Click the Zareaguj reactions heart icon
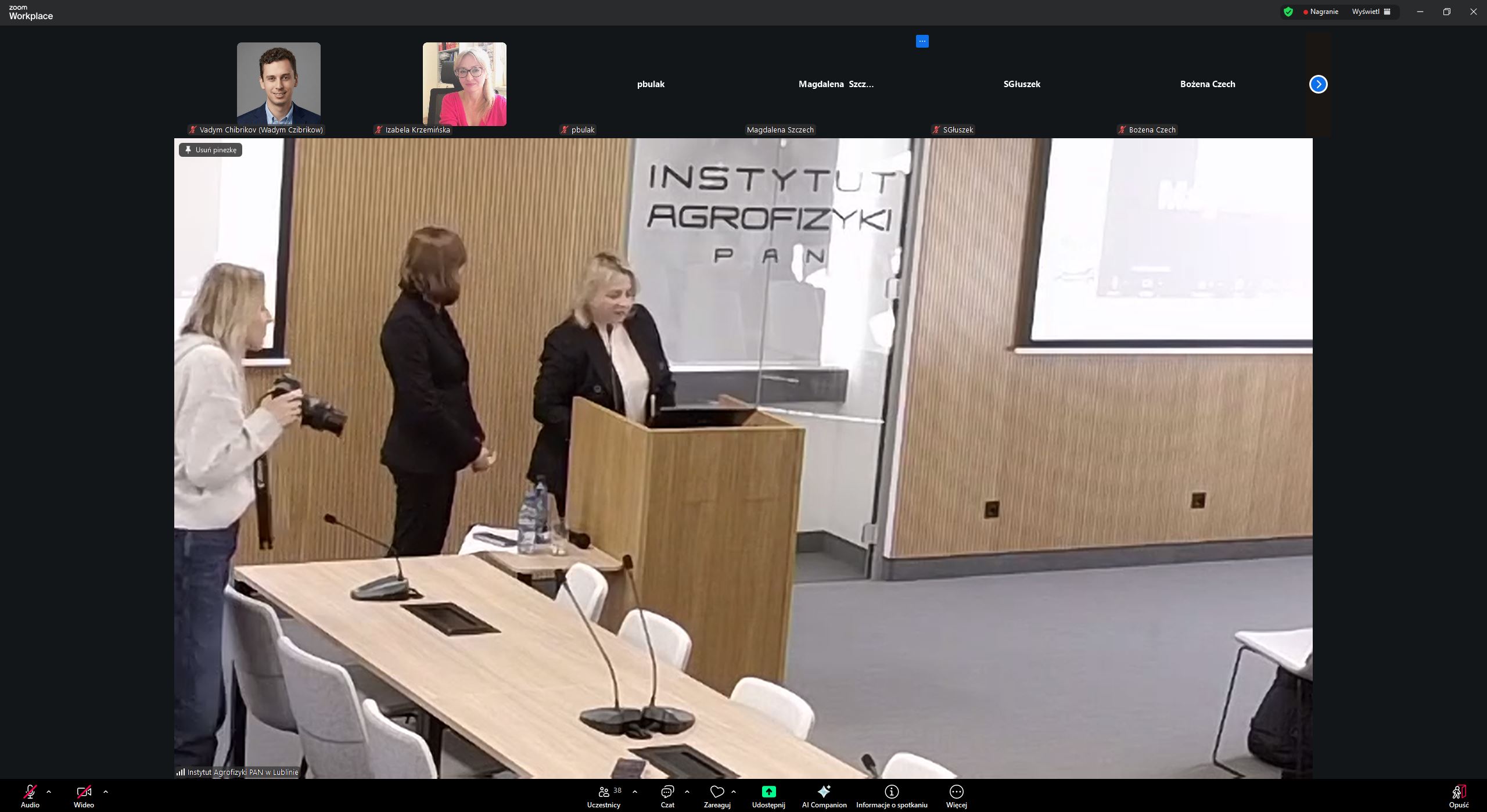This screenshot has width=1487, height=812. point(717,792)
